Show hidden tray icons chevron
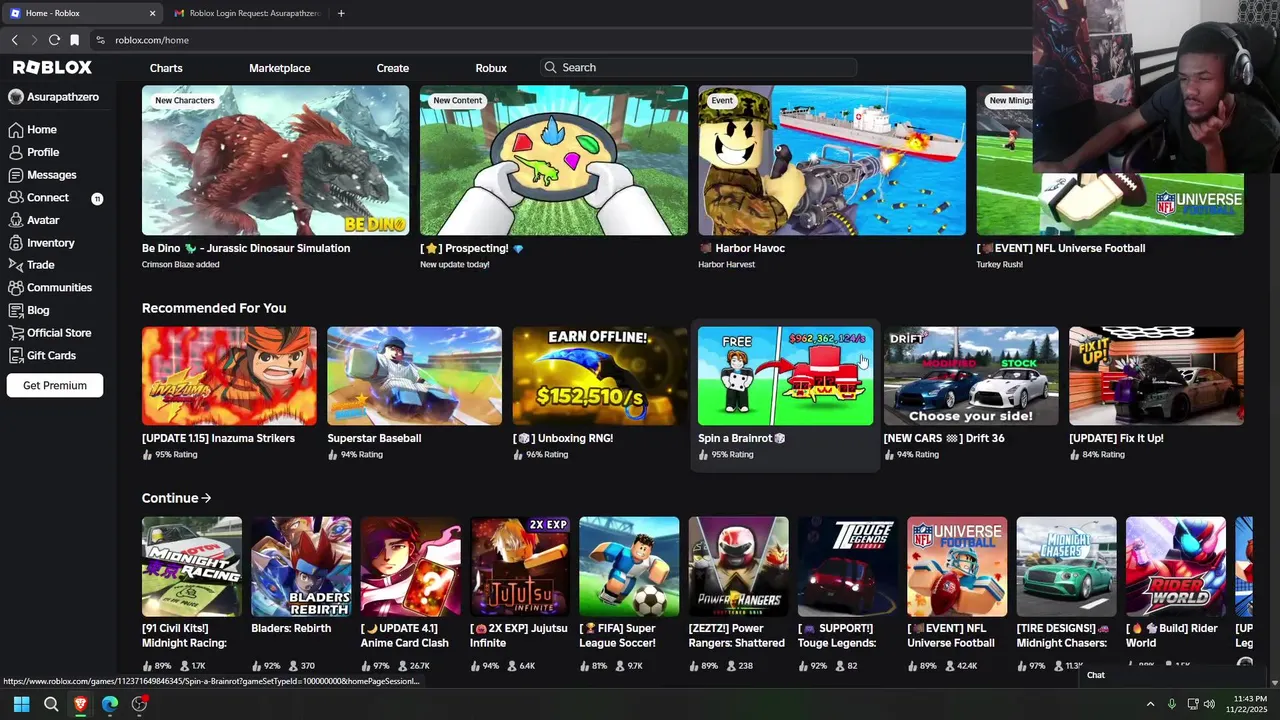The width and height of the screenshot is (1280, 720). click(1150, 704)
